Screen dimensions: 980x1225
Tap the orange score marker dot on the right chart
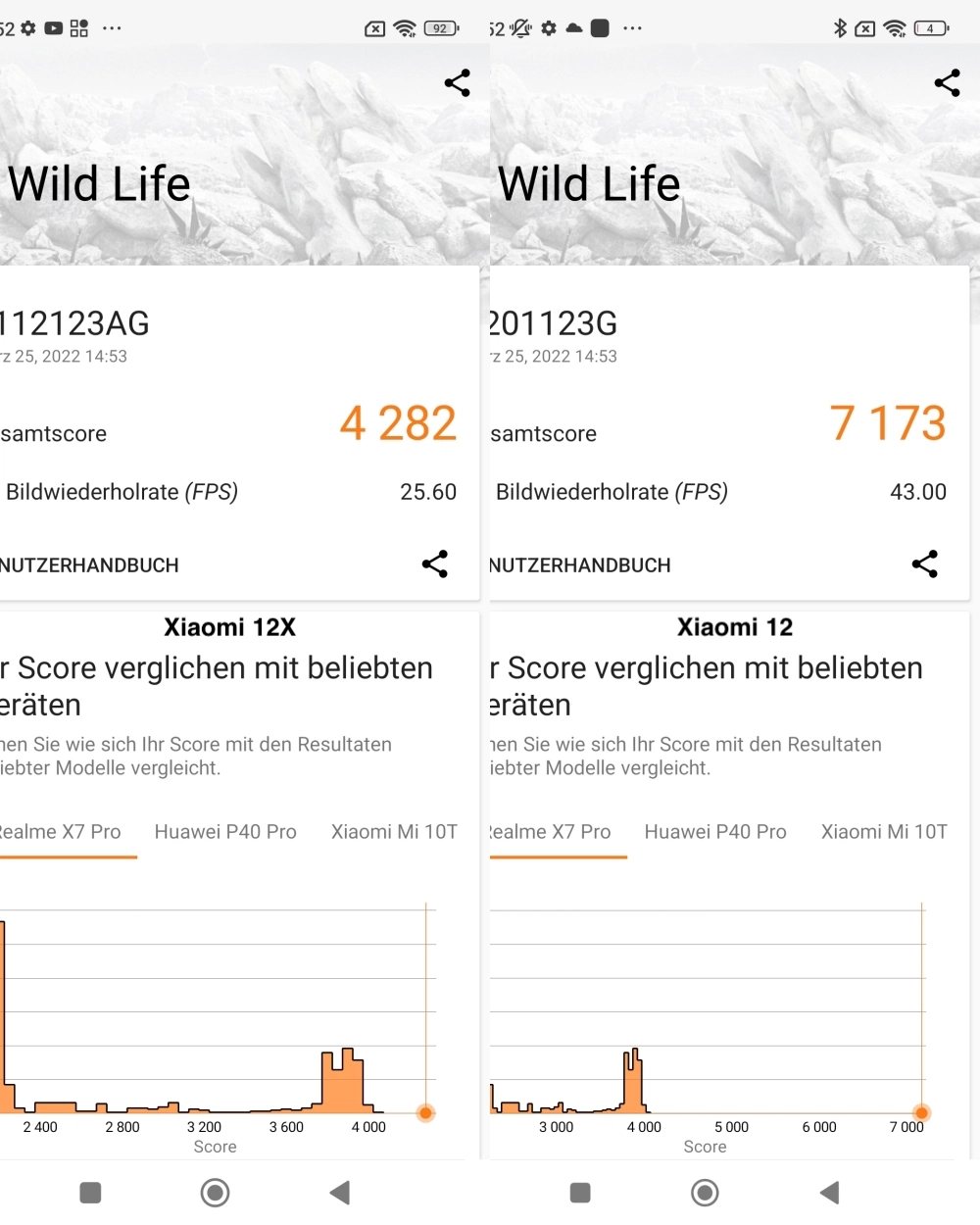point(921,1112)
